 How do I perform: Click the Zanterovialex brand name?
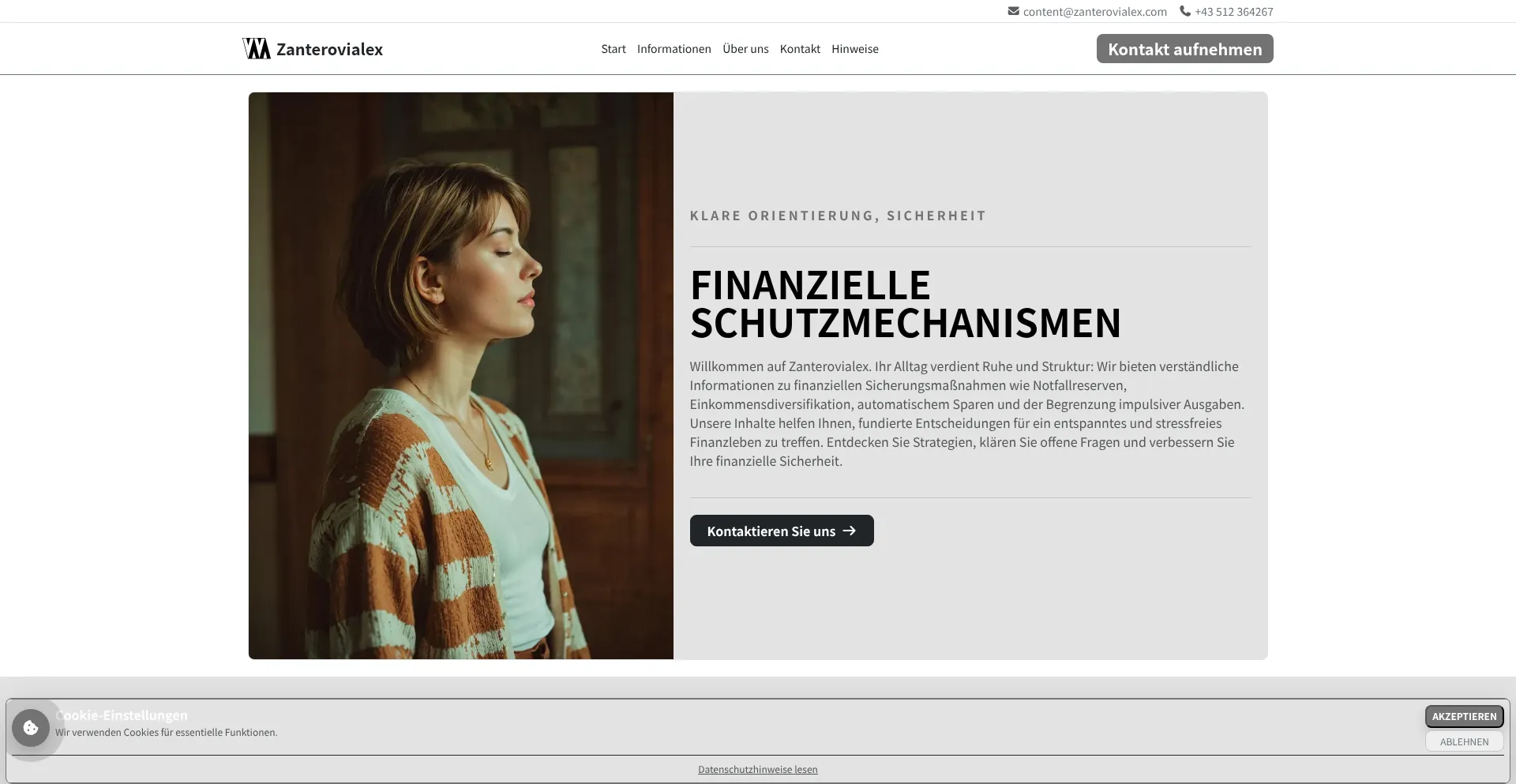tap(330, 49)
